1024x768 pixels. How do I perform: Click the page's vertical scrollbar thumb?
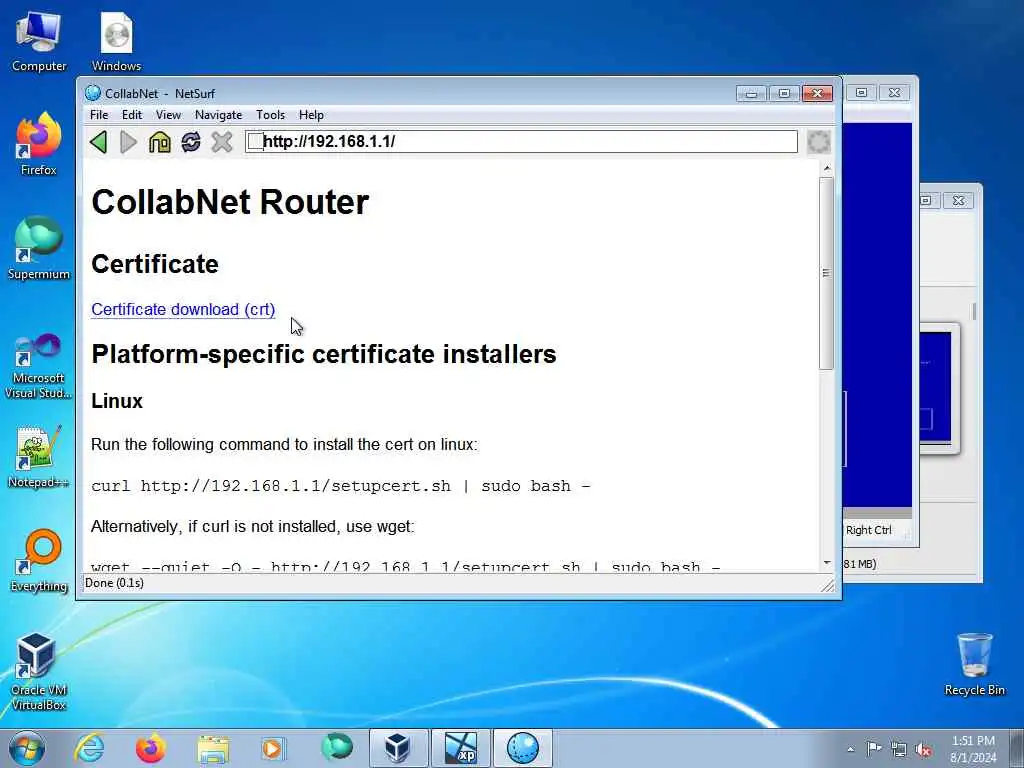pyautogui.click(x=826, y=273)
